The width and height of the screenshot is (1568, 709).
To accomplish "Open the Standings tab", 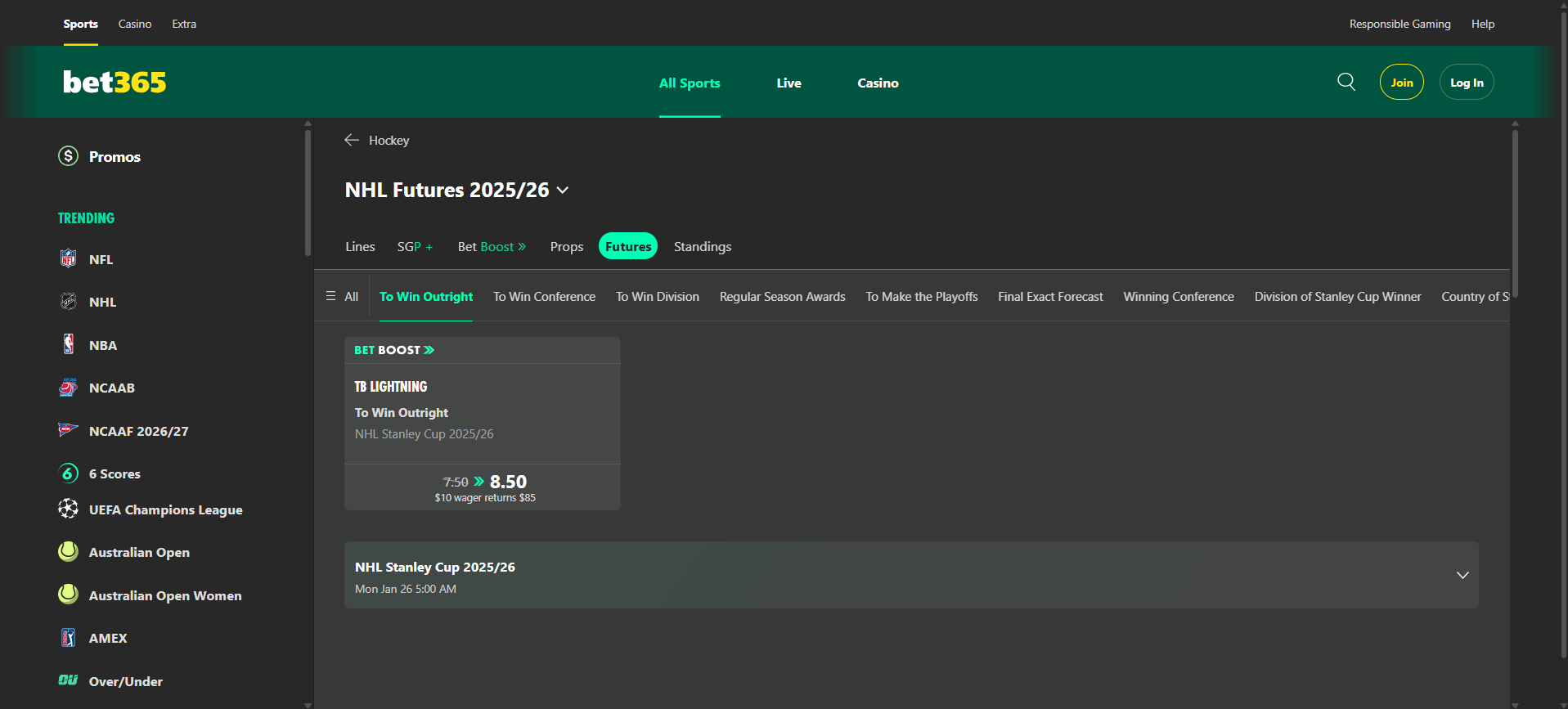I will tap(703, 246).
